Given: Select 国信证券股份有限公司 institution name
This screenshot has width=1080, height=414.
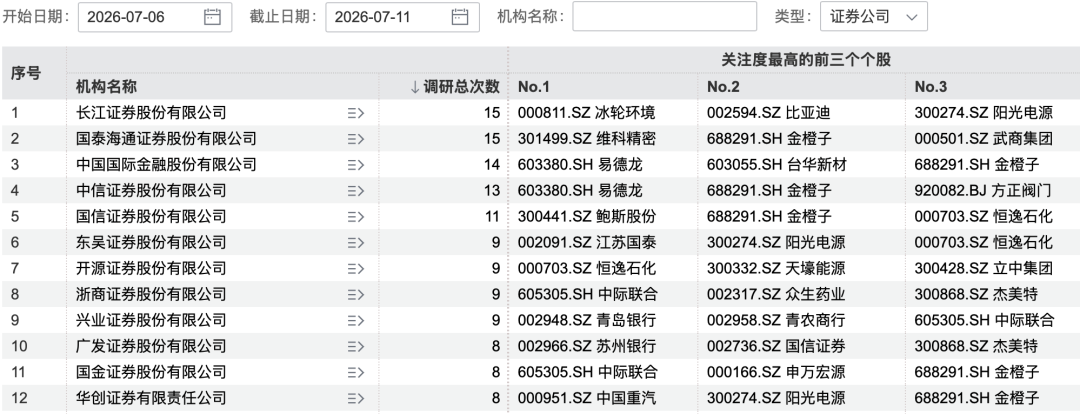Looking at the screenshot, I should (151, 216).
